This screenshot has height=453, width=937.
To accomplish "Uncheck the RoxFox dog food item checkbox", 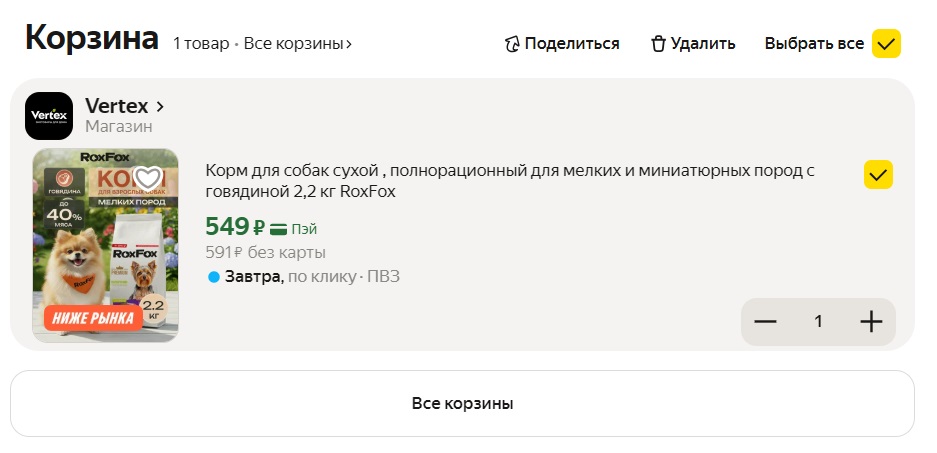I will coord(878,175).
